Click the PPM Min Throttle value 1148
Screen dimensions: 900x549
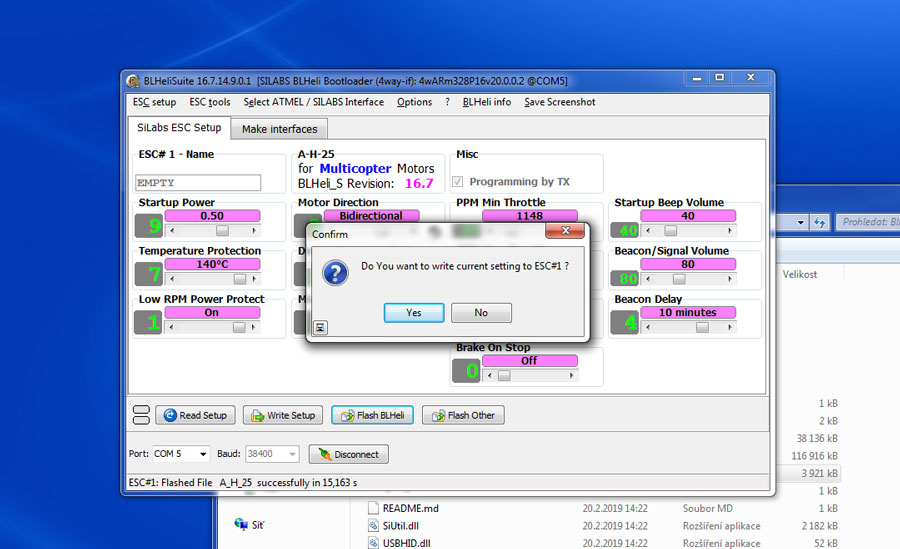point(529,216)
